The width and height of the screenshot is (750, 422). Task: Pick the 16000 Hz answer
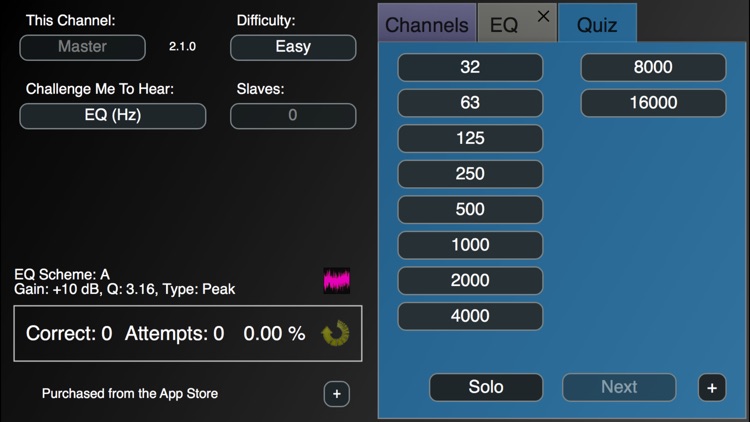pos(653,103)
